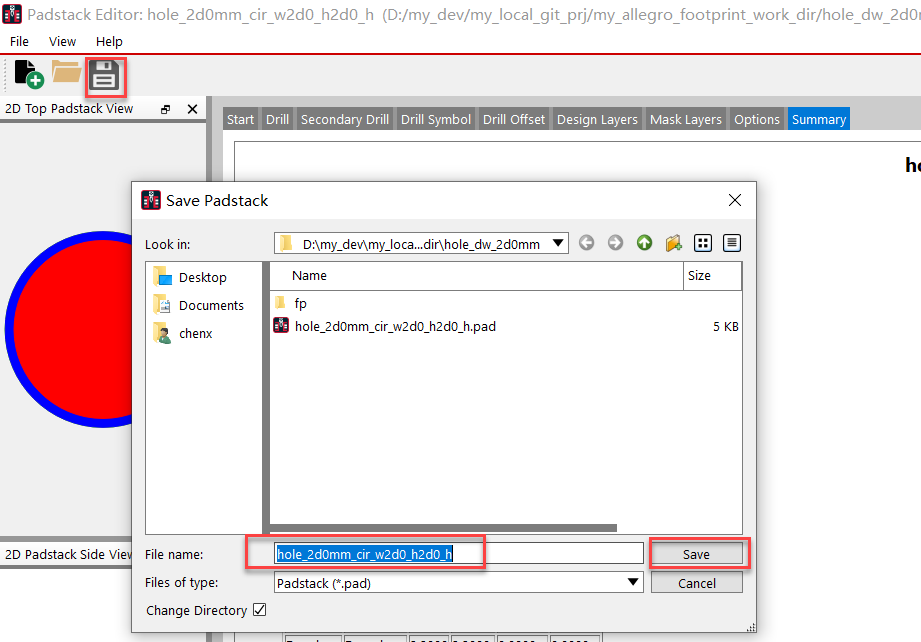
Task: Float the 2D Top Padstack View panel
Action: 166,109
